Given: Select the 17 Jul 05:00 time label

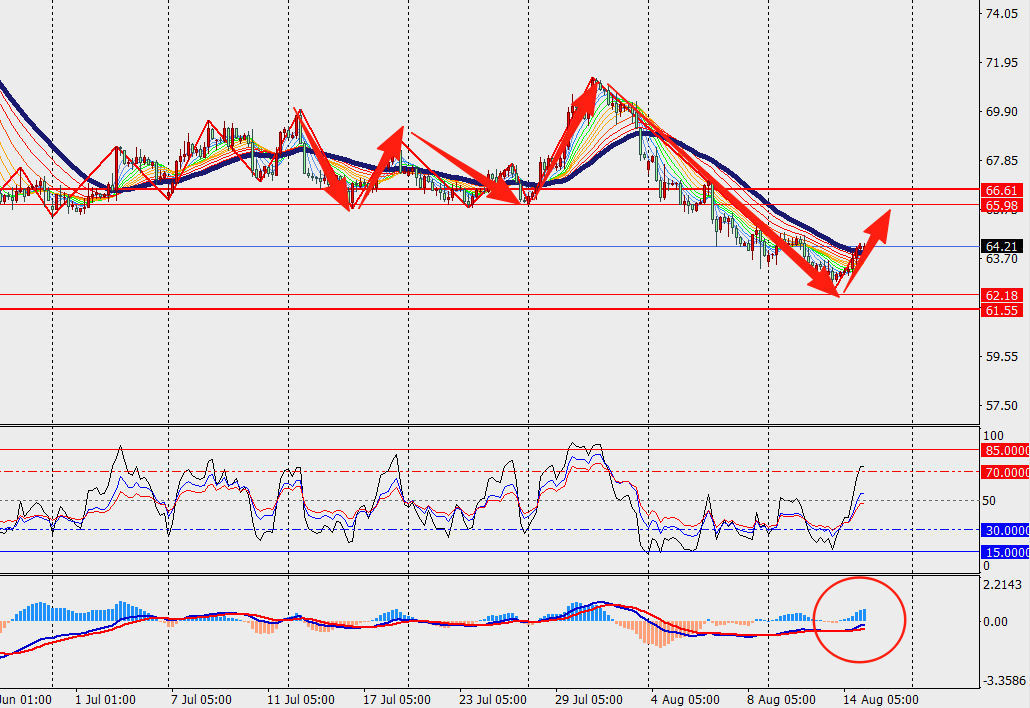Looking at the screenshot, I should (x=397, y=699).
